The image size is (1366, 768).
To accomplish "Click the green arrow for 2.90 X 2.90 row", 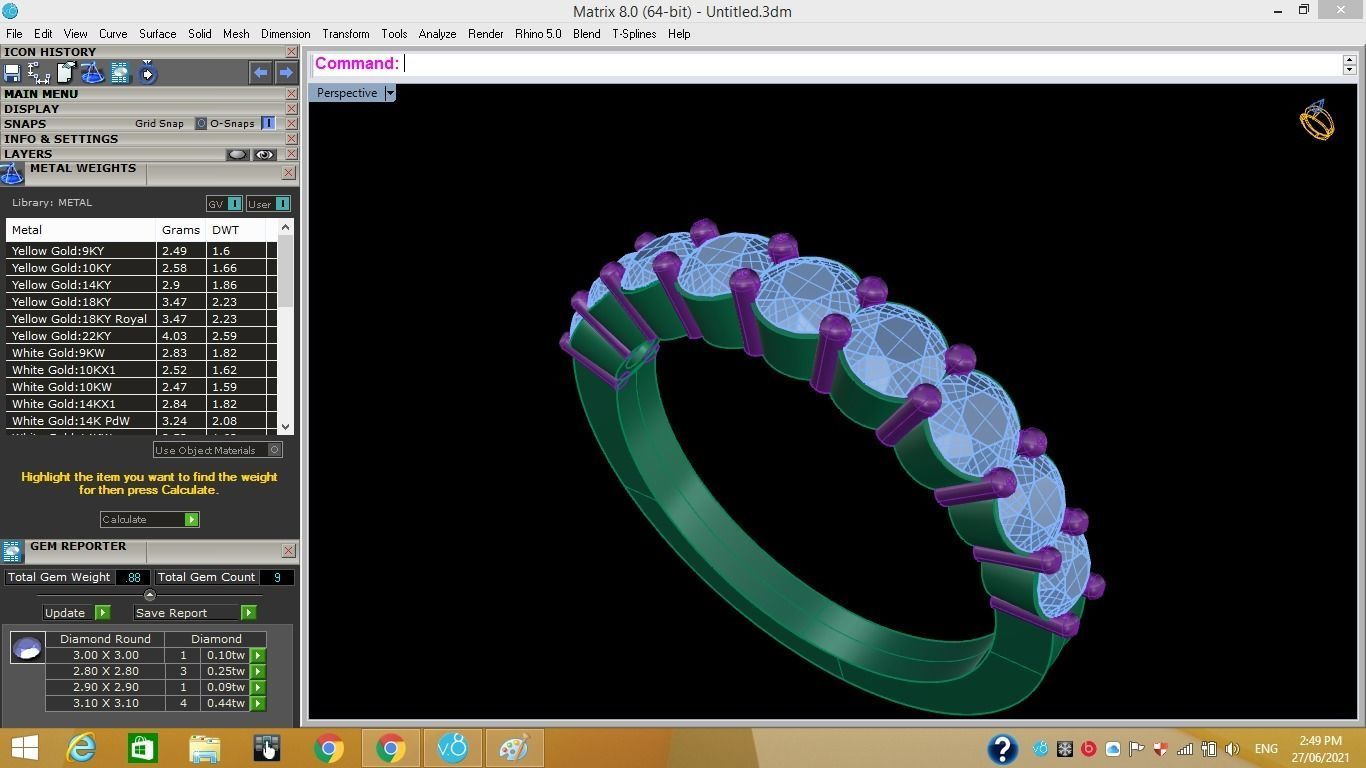I will click(258, 688).
